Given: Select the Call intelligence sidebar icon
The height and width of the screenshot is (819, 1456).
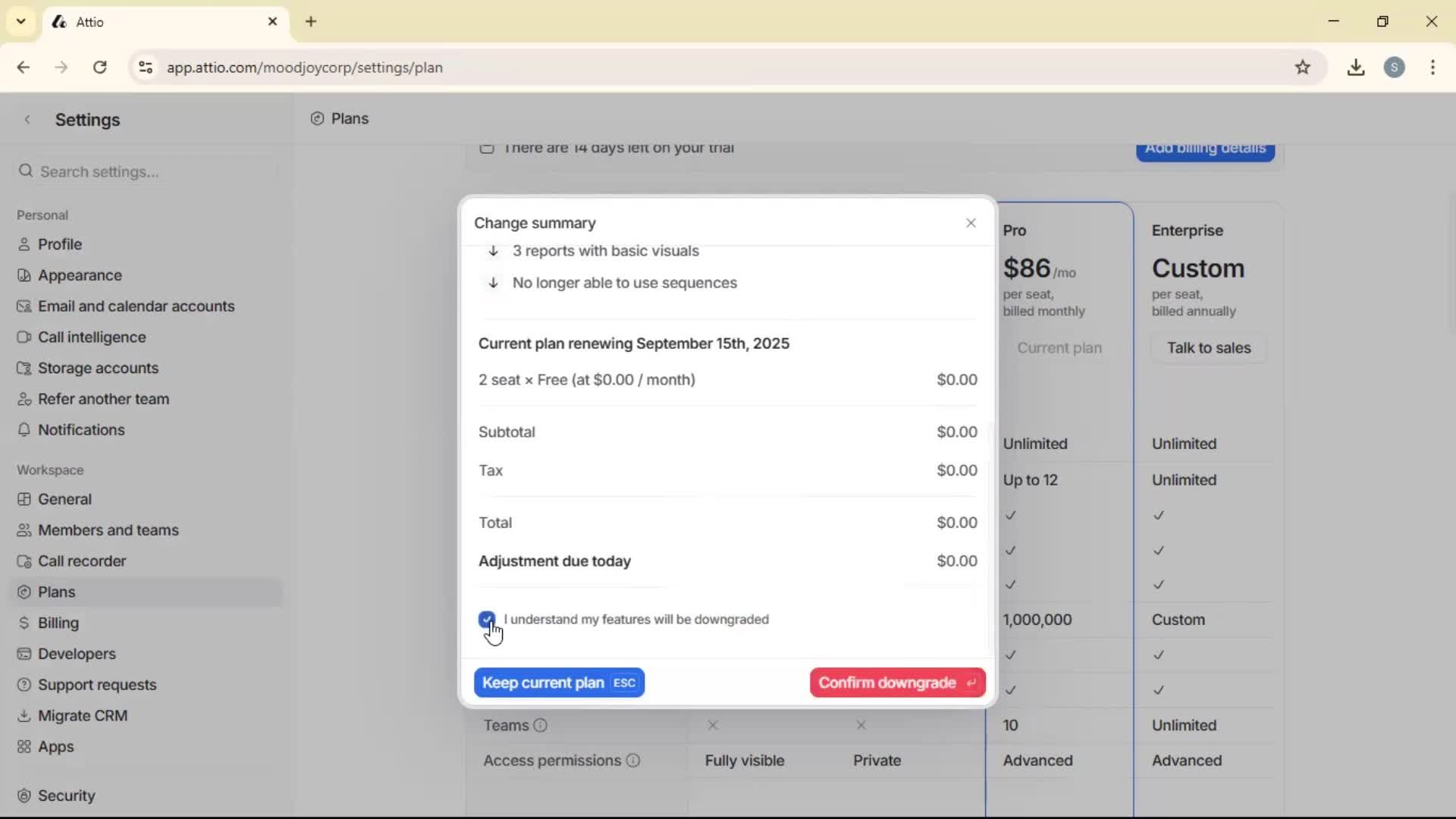Looking at the screenshot, I should tap(24, 337).
